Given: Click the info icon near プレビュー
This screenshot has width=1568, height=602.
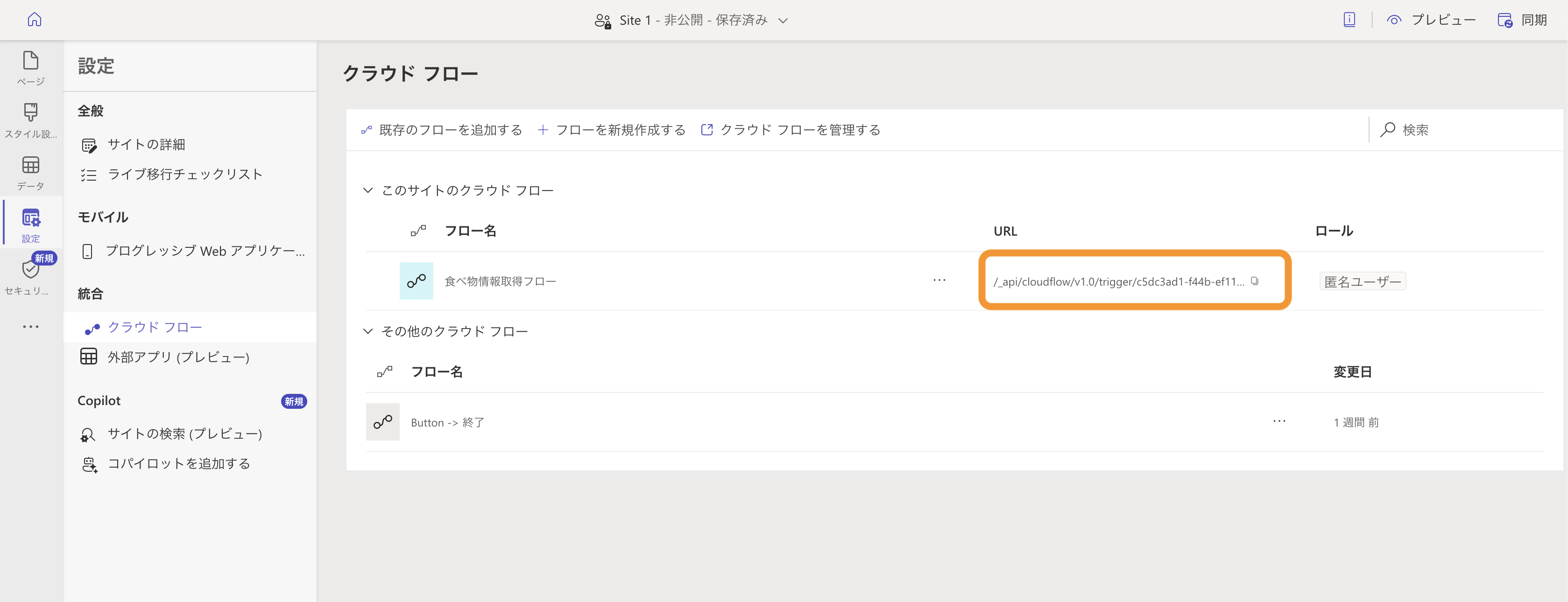Looking at the screenshot, I should click(x=1349, y=20).
